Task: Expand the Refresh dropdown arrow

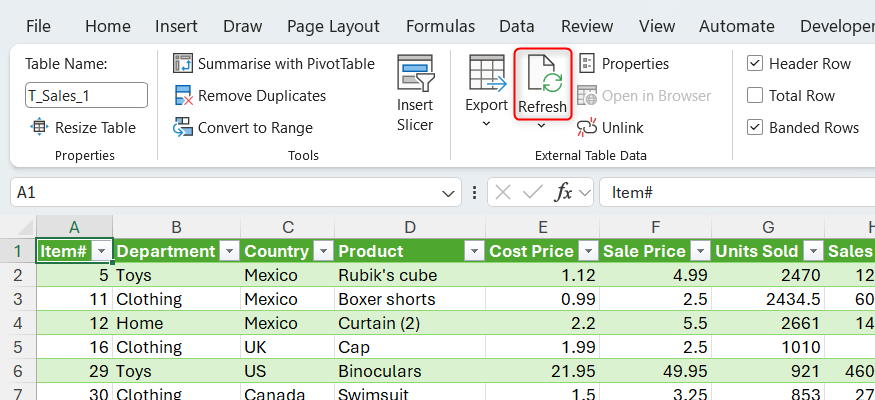Action: tap(541, 127)
